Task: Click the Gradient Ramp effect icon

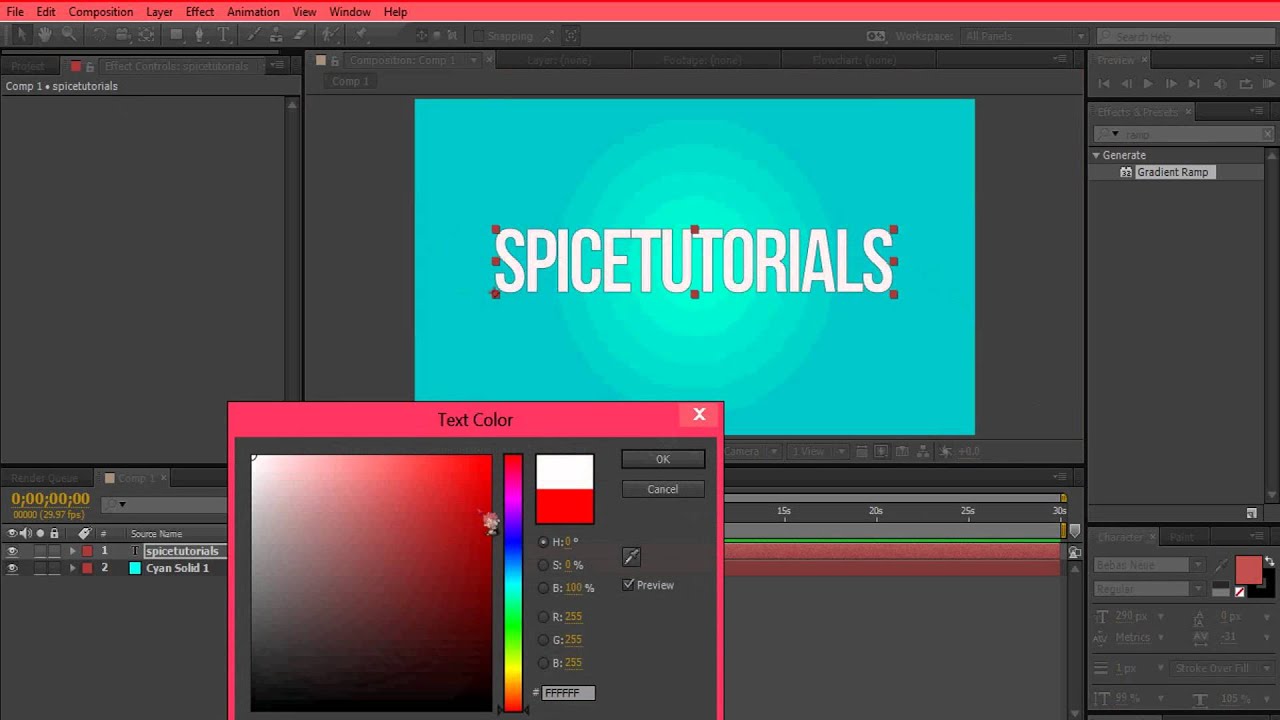Action: coord(1126,172)
